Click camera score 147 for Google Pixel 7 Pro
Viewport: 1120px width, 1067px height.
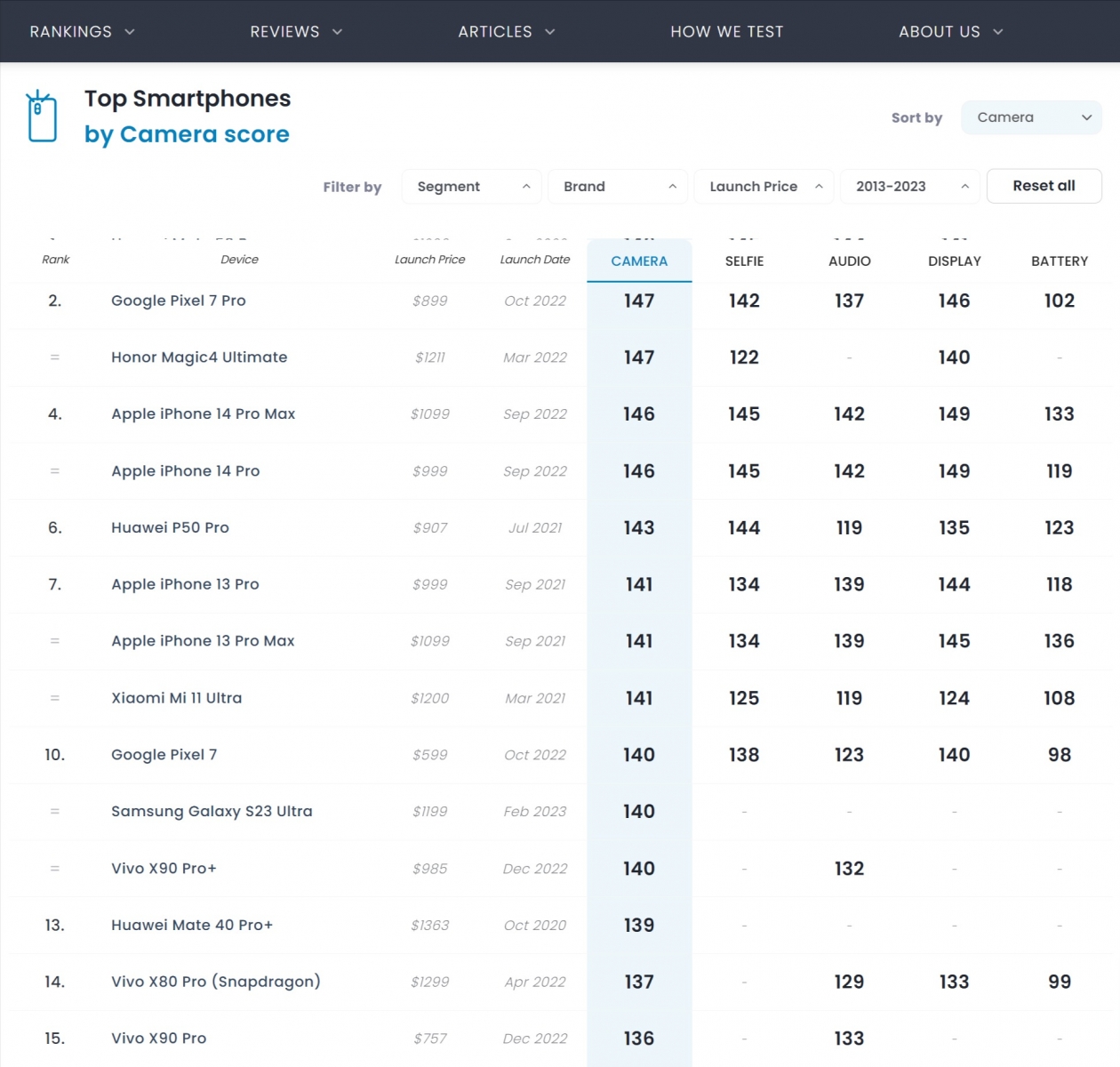click(x=639, y=301)
